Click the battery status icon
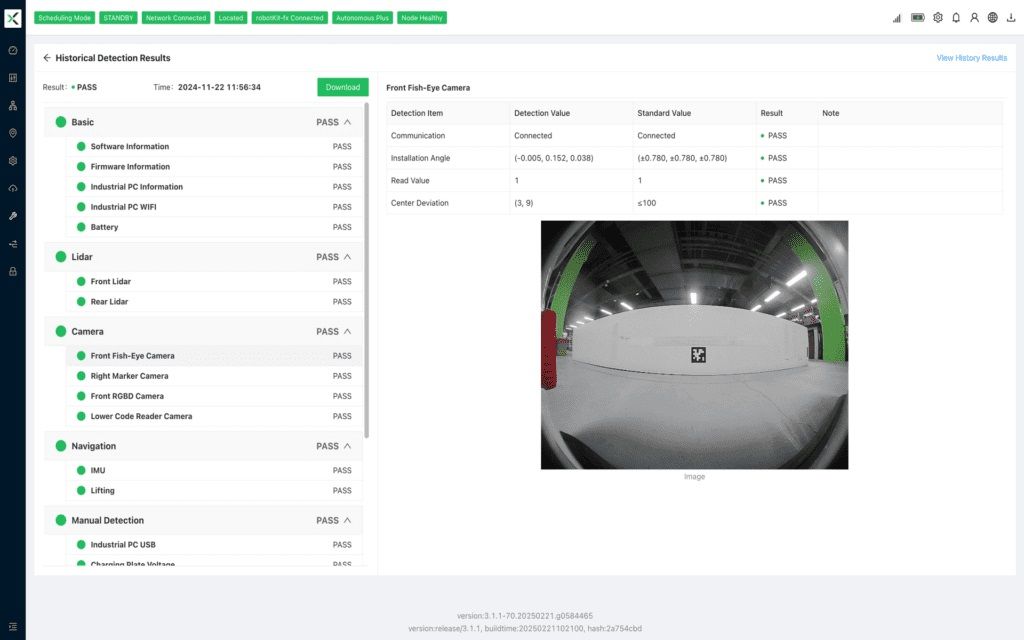The width and height of the screenshot is (1024, 640). click(917, 18)
